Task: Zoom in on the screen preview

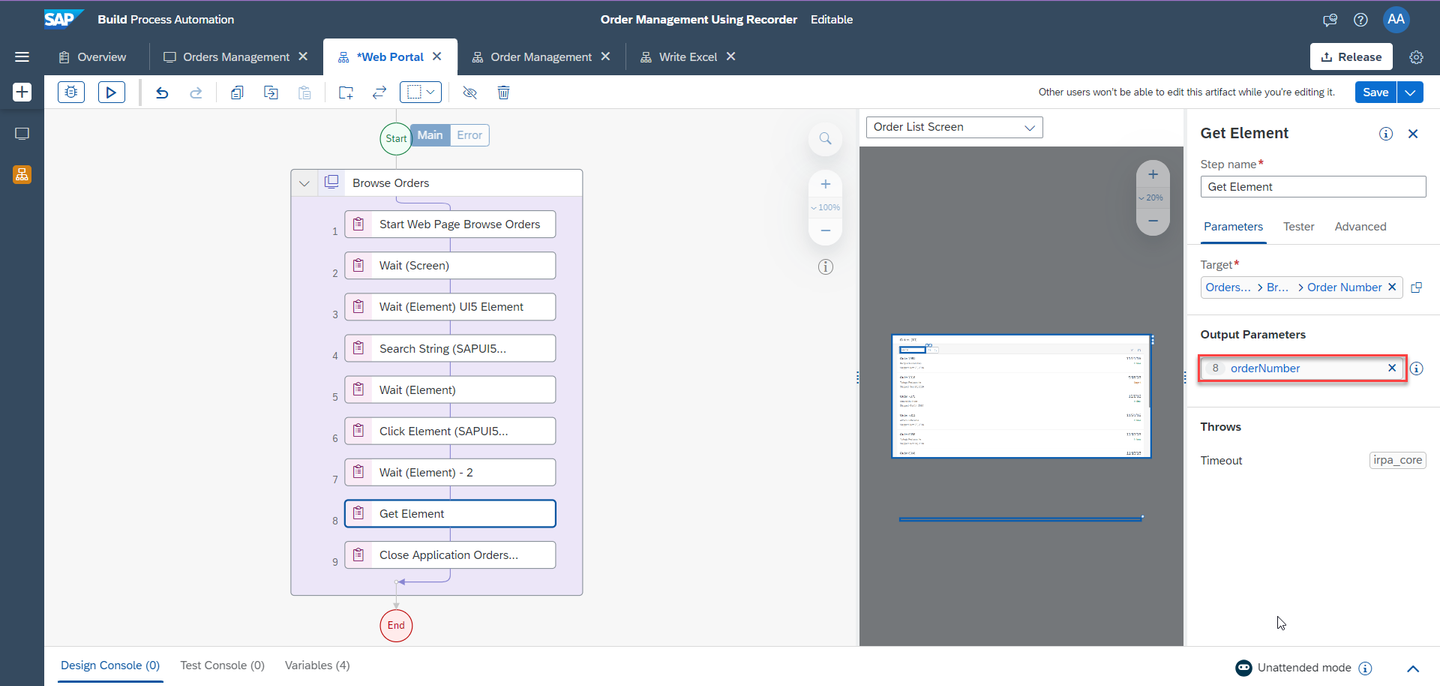Action: click(1153, 174)
